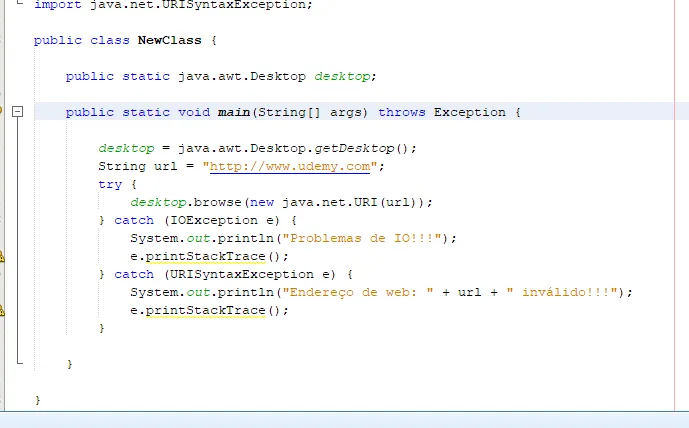Click 'println' on the Problemas line
This screenshot has height=428, width=689.
pos(246,239)
